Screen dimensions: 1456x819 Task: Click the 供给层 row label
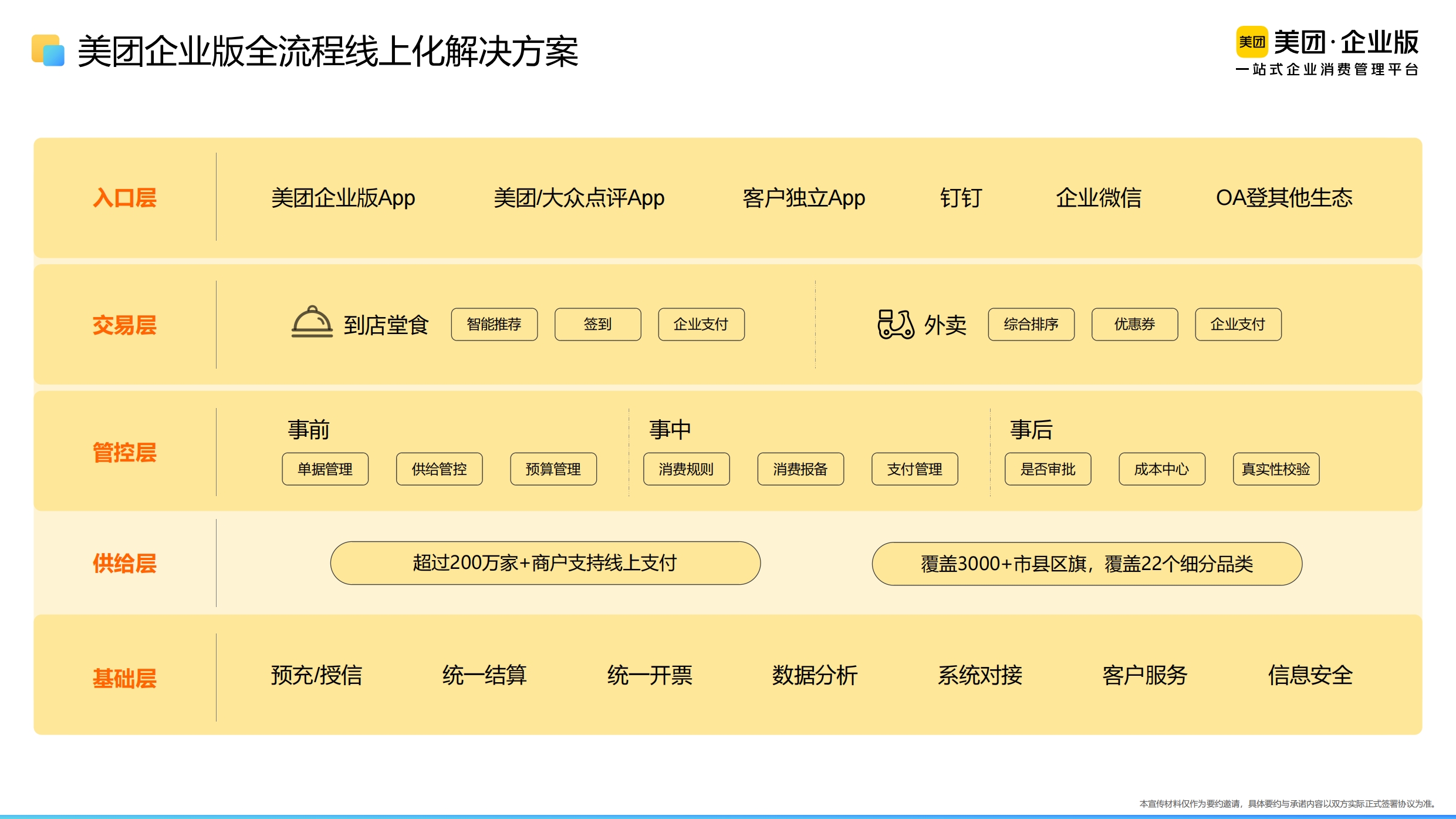coord(124,563)
